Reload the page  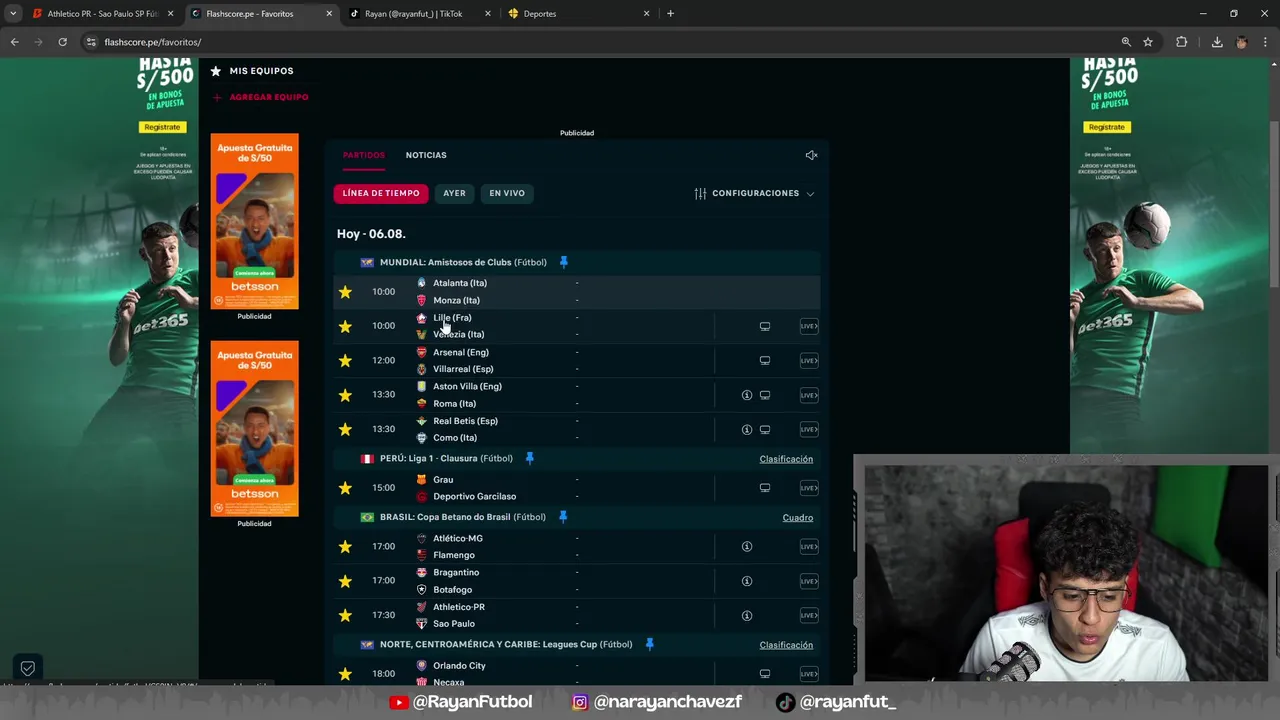62,42
